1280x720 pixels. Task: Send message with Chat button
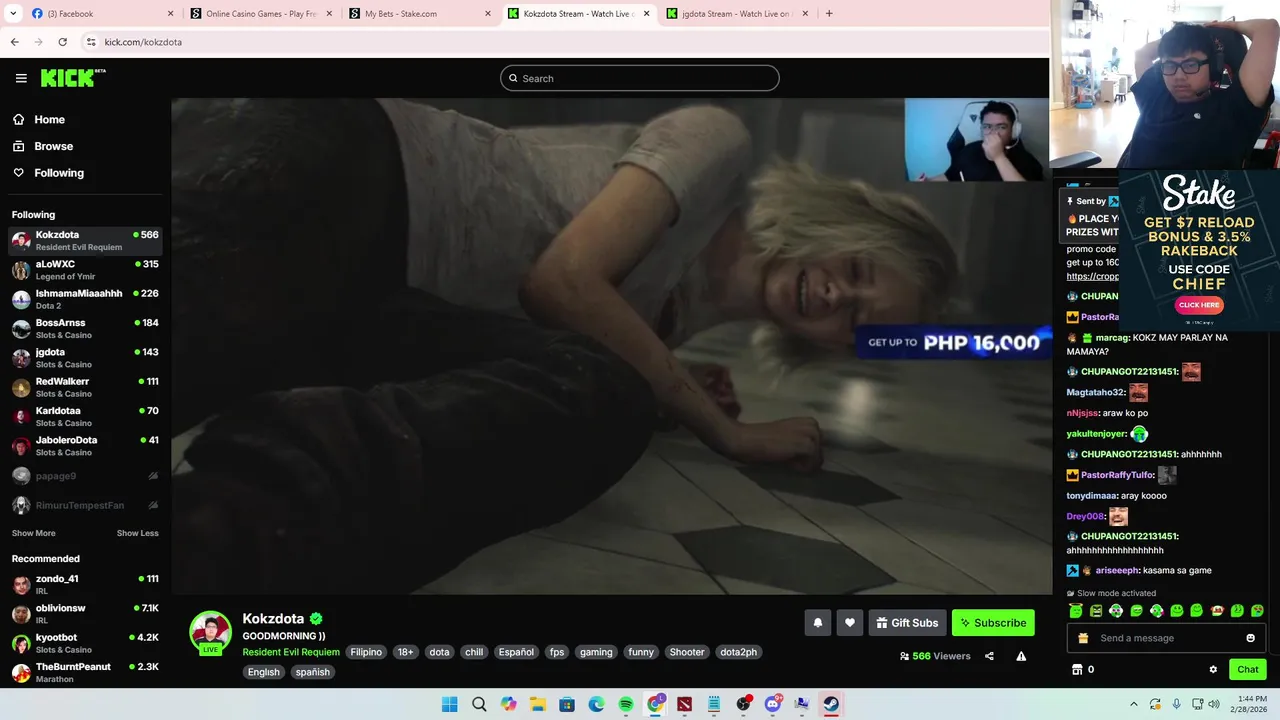point(1248,669)
